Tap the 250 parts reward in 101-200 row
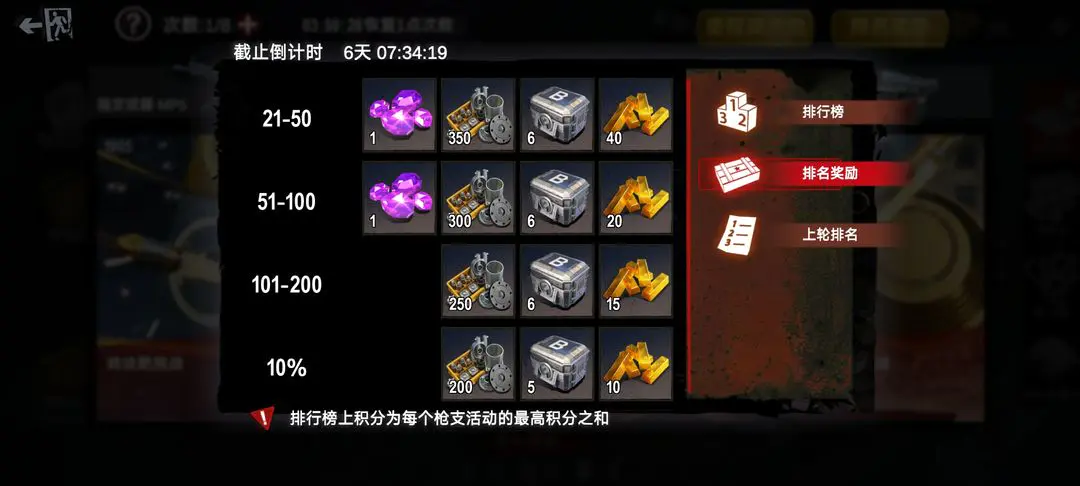This screenshot has height=486, width=1080. tap(478, 281)
